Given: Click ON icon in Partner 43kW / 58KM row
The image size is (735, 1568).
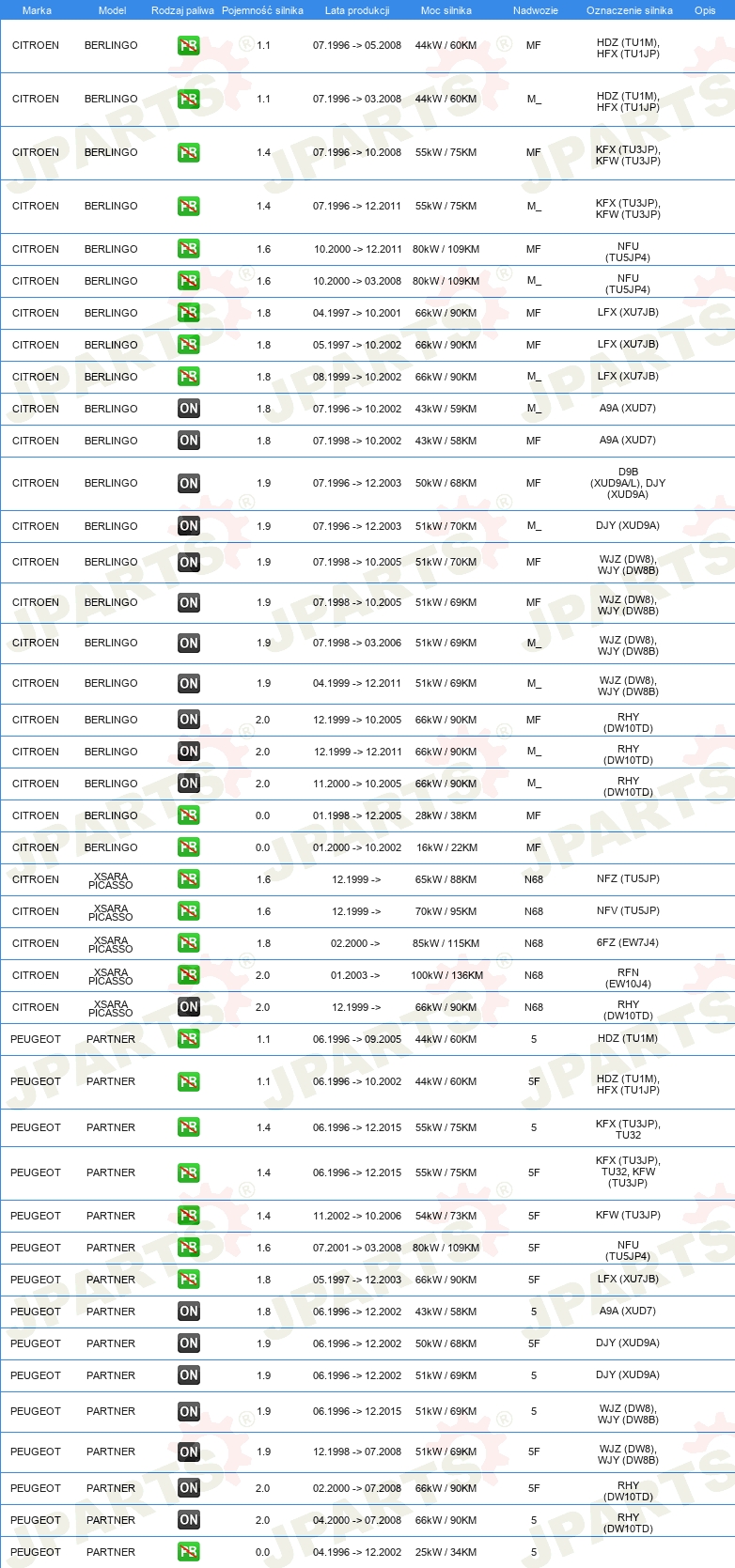Looking at the screenshot, I should point(189,1312).
